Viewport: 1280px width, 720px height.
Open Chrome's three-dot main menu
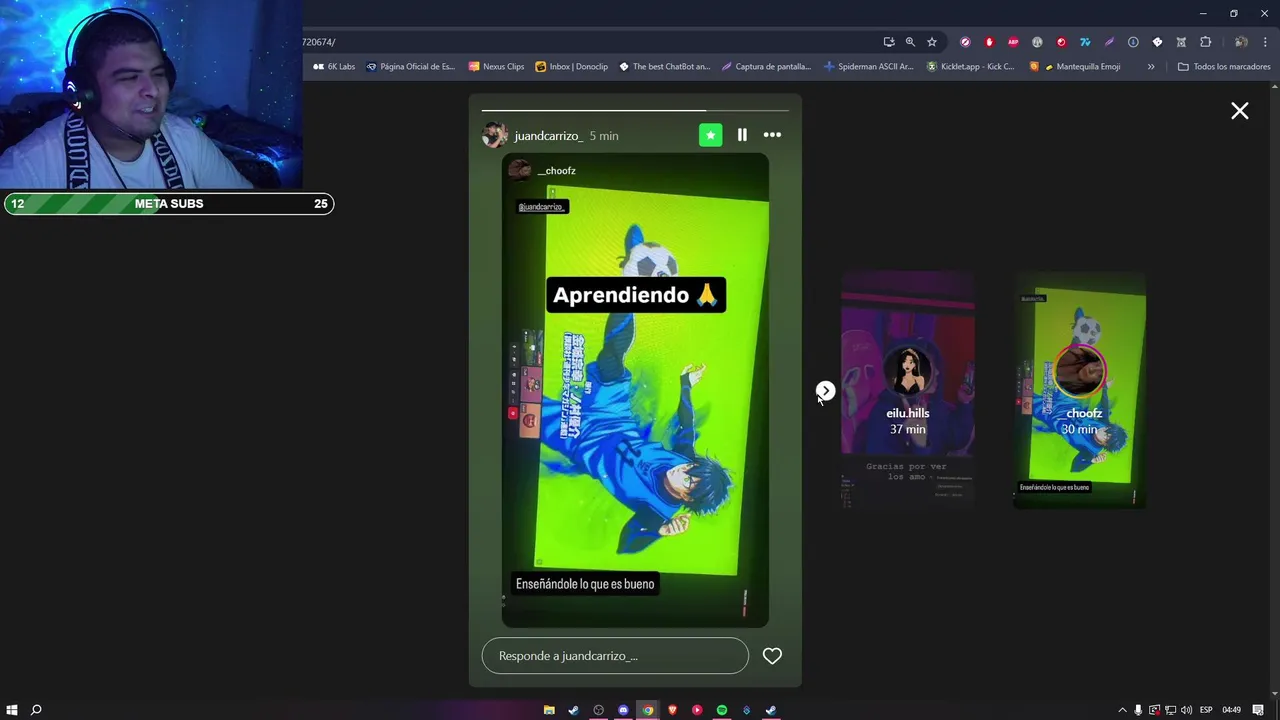[x=1264, y=42]
